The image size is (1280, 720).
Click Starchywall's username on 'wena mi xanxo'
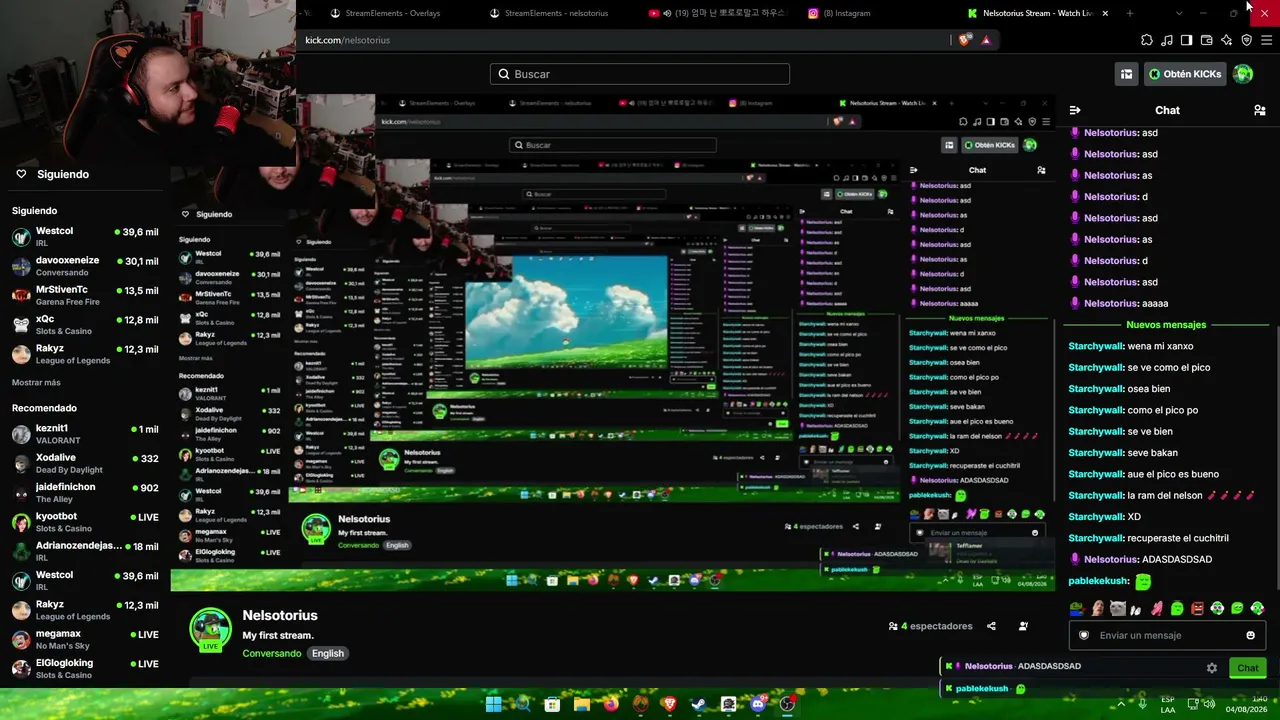(x=1096, y=346)
